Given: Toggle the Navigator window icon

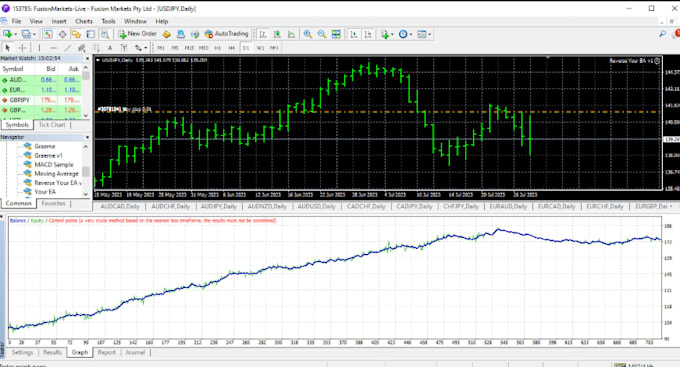Looking at the screenshot, I should tap(76, 34).
